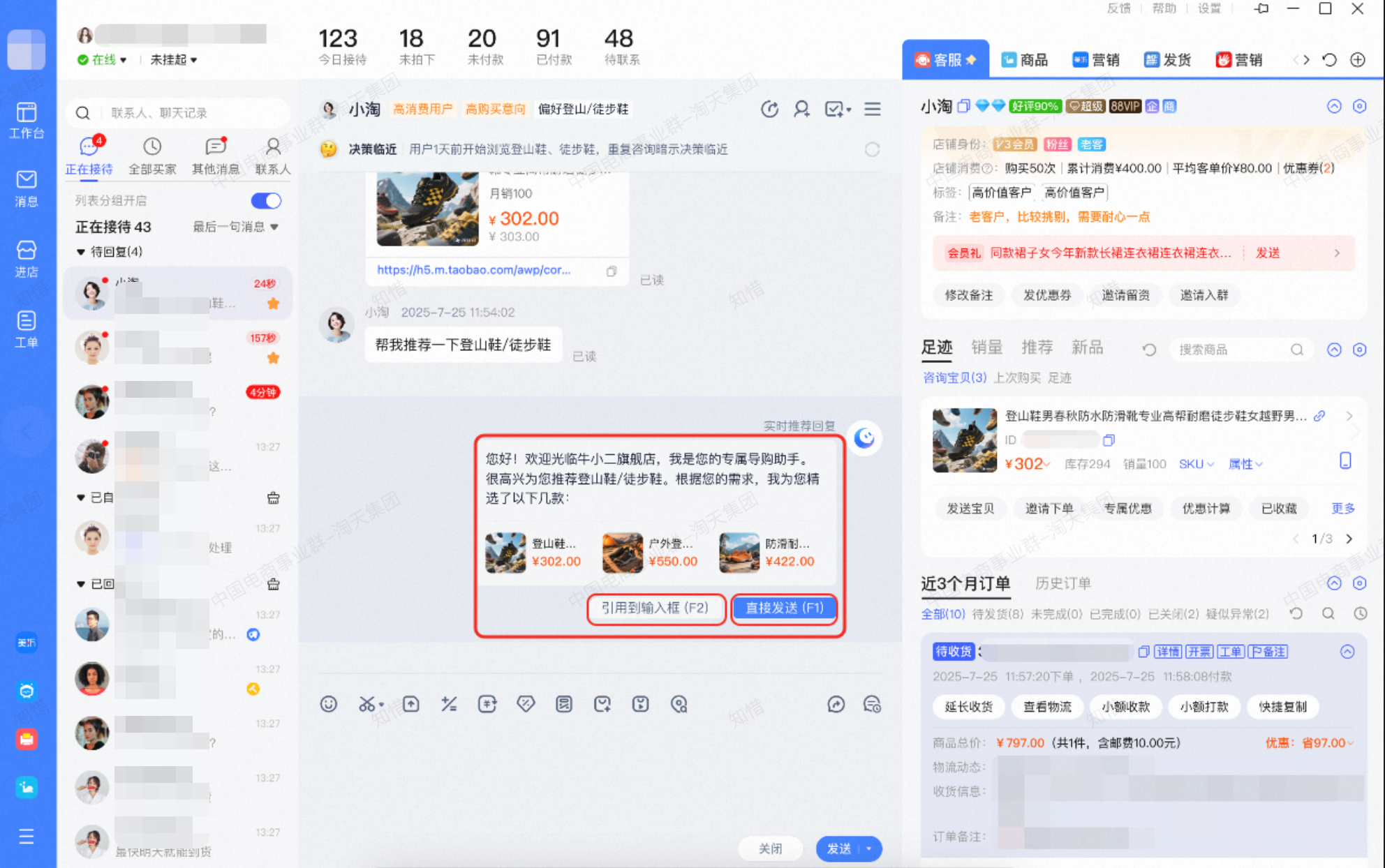Click the coupon tag icon in chat toolbar
Viewport: 1385px width, 868px height.
tap(526, 704)
